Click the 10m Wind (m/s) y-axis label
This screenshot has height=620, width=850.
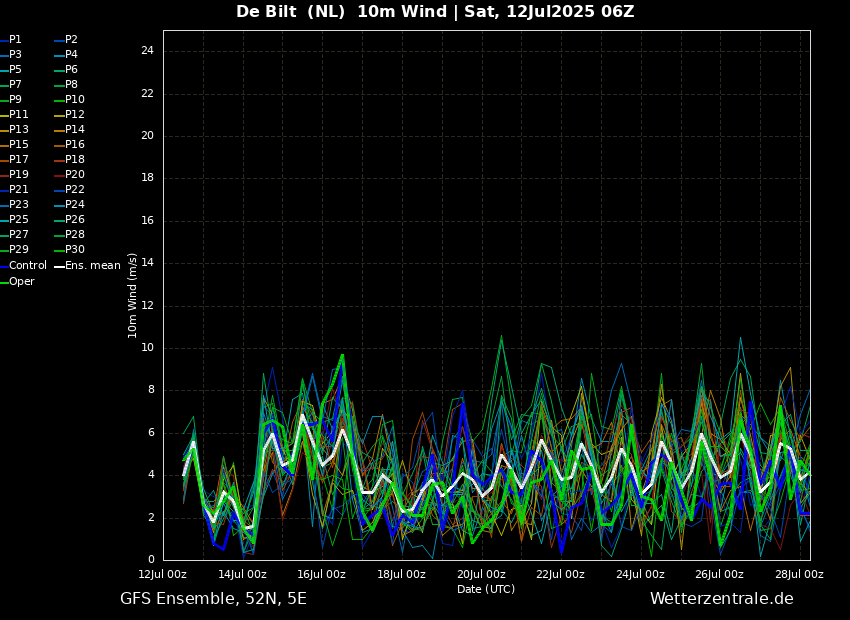(x=133, y=295)
